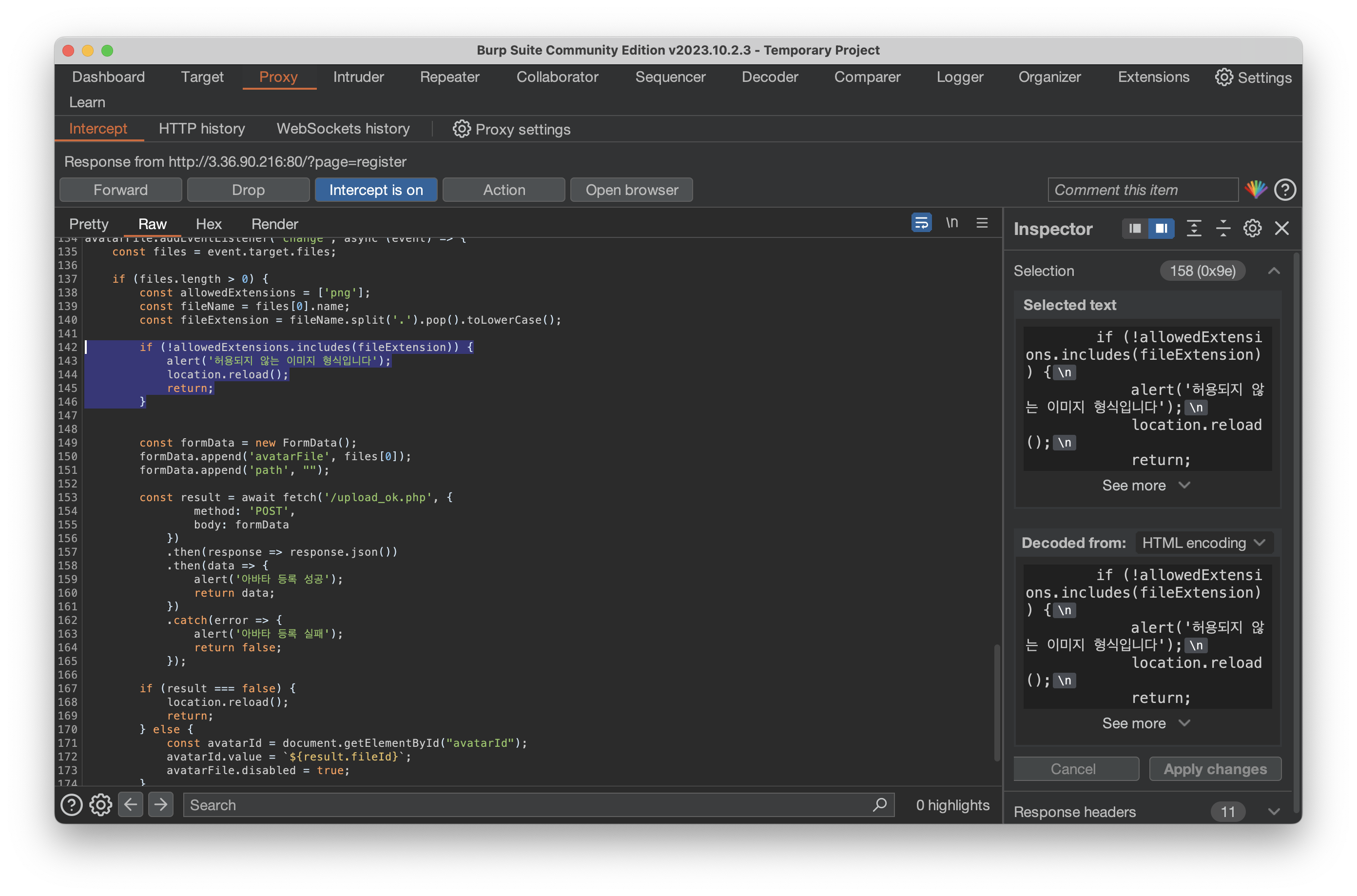Click the Comment this item field
Viewport: 1357px width, 896px height.
[x=1143, y=190]
